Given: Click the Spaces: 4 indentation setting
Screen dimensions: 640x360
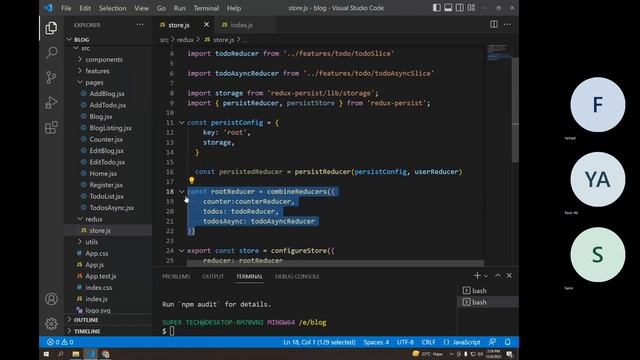Looking at the screenshot, I should pyautogui.click(x=376, y=342).
